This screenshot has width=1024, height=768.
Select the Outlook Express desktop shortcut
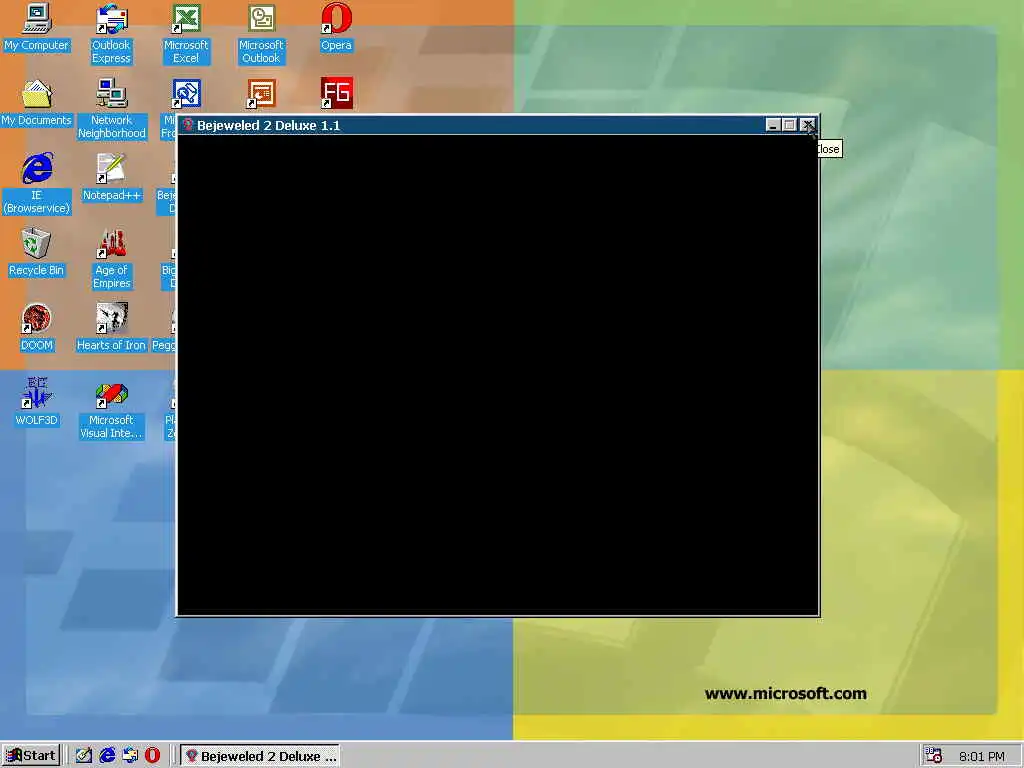(111, 34)
